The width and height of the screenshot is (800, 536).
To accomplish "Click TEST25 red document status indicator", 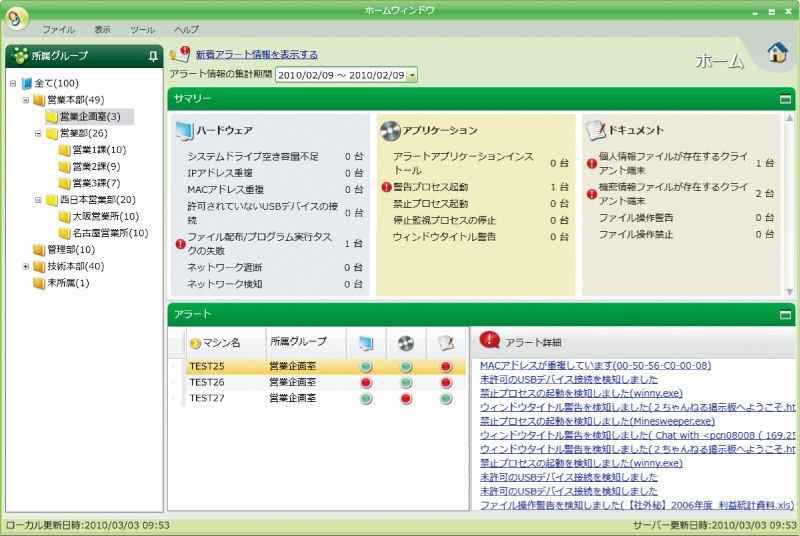I will point(446,367).
